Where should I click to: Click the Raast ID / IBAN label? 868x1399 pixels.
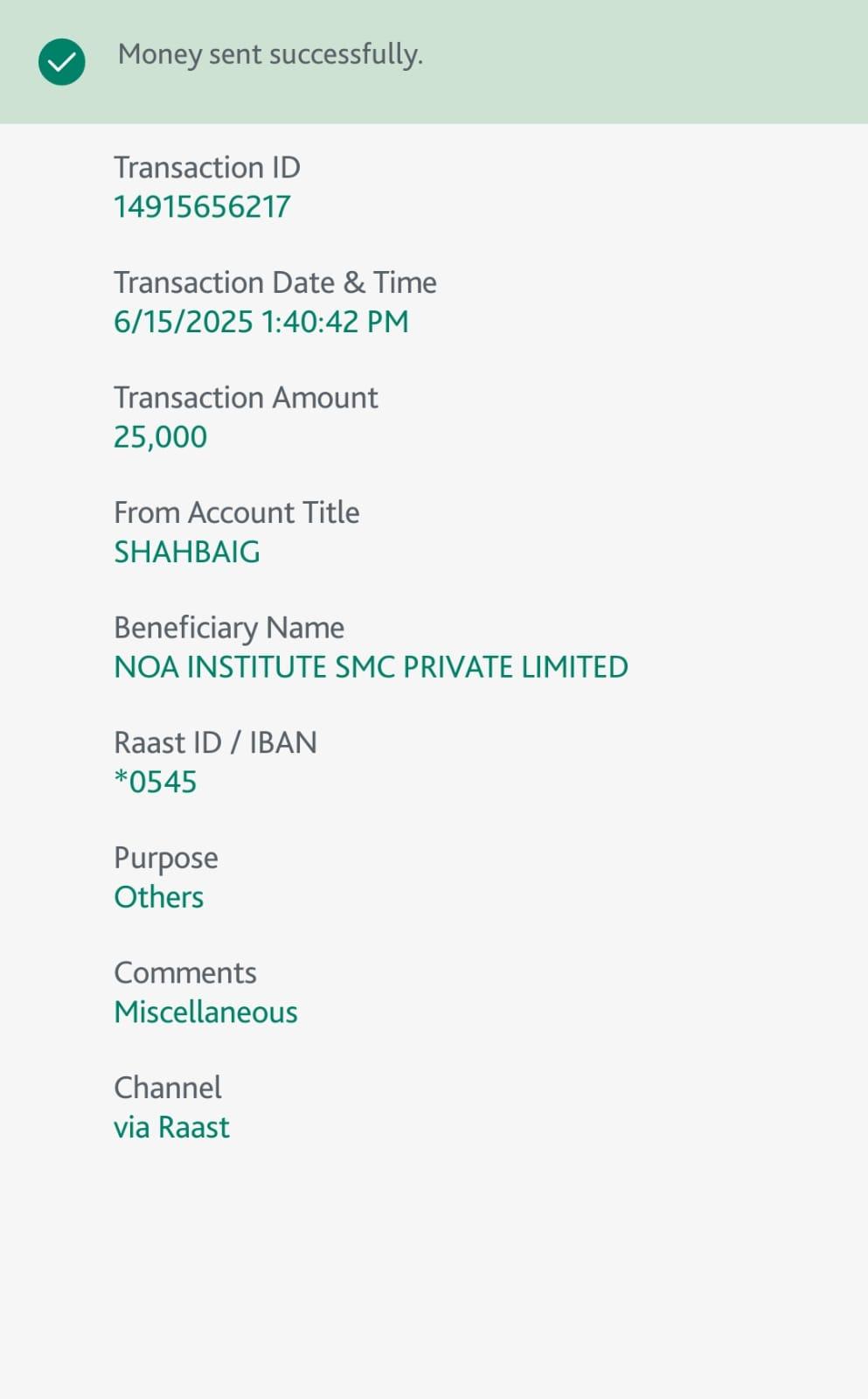215,742
